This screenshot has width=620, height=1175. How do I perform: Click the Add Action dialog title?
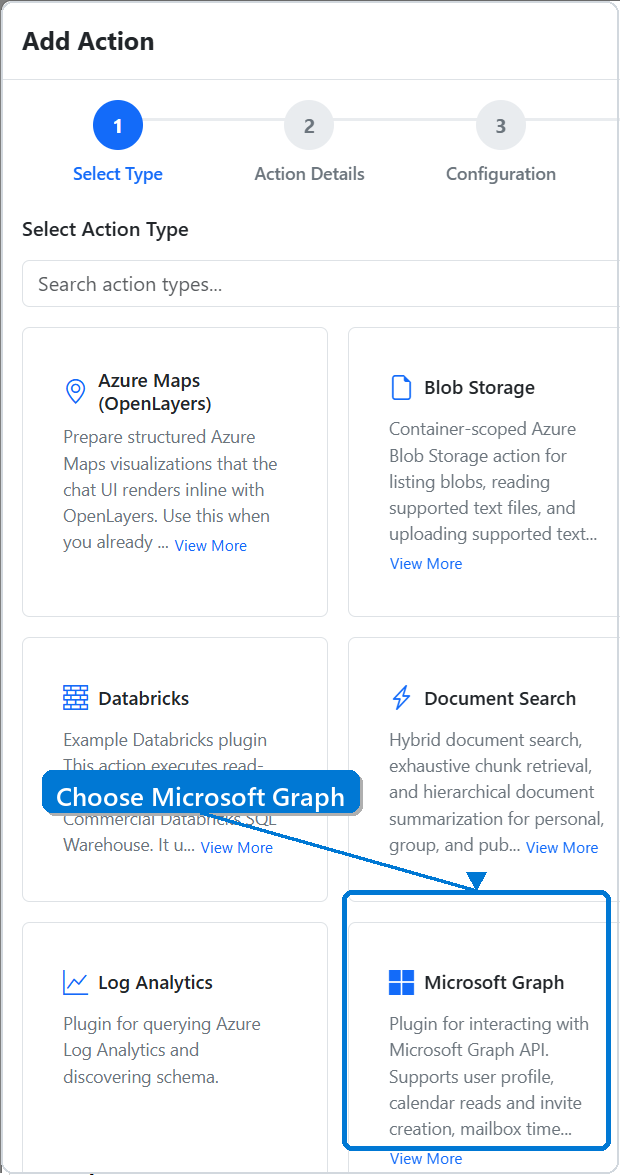coord(88,40)
